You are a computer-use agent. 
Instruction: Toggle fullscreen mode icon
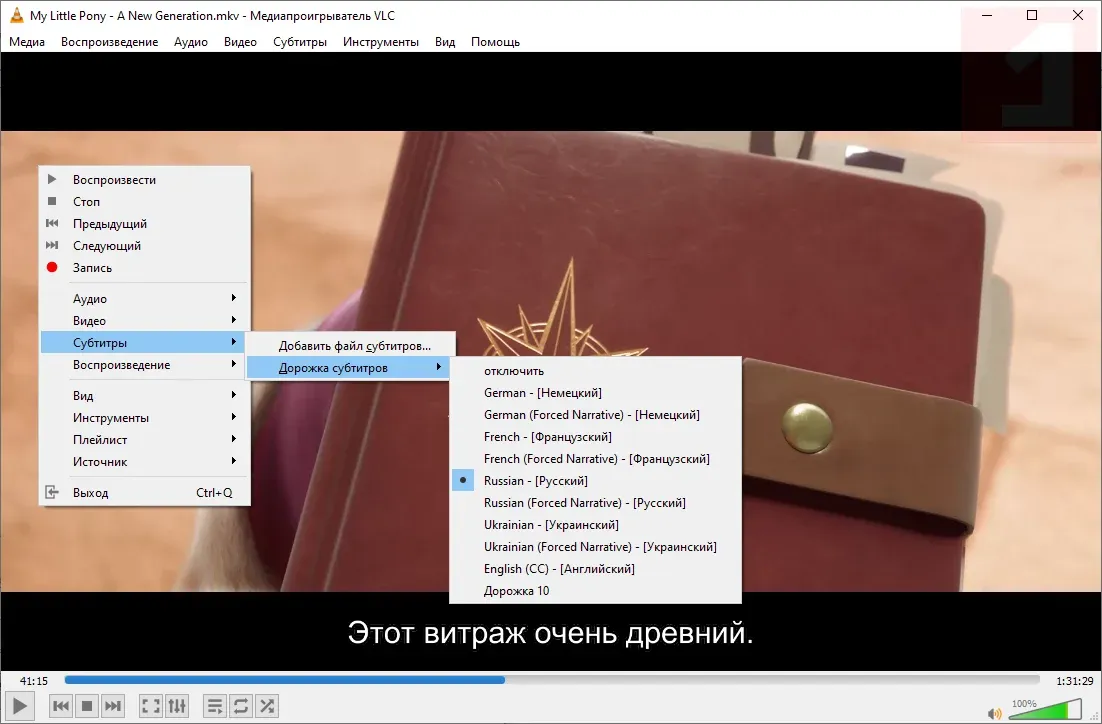(151, 706)
